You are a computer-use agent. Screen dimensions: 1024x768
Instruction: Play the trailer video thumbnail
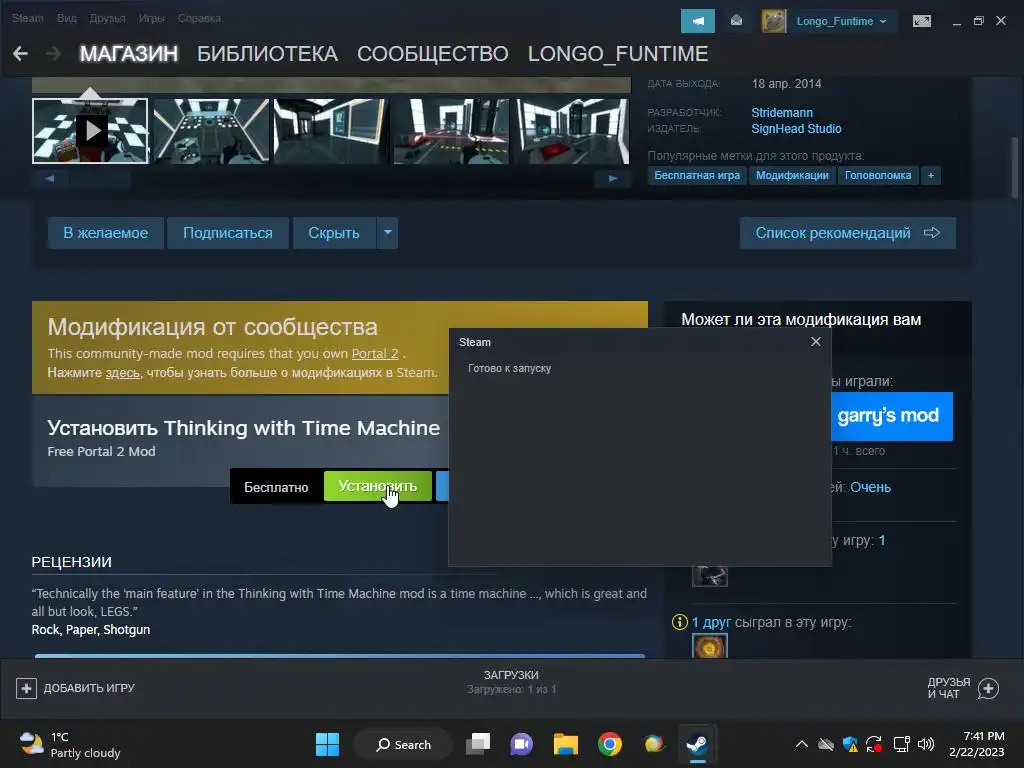90,131
